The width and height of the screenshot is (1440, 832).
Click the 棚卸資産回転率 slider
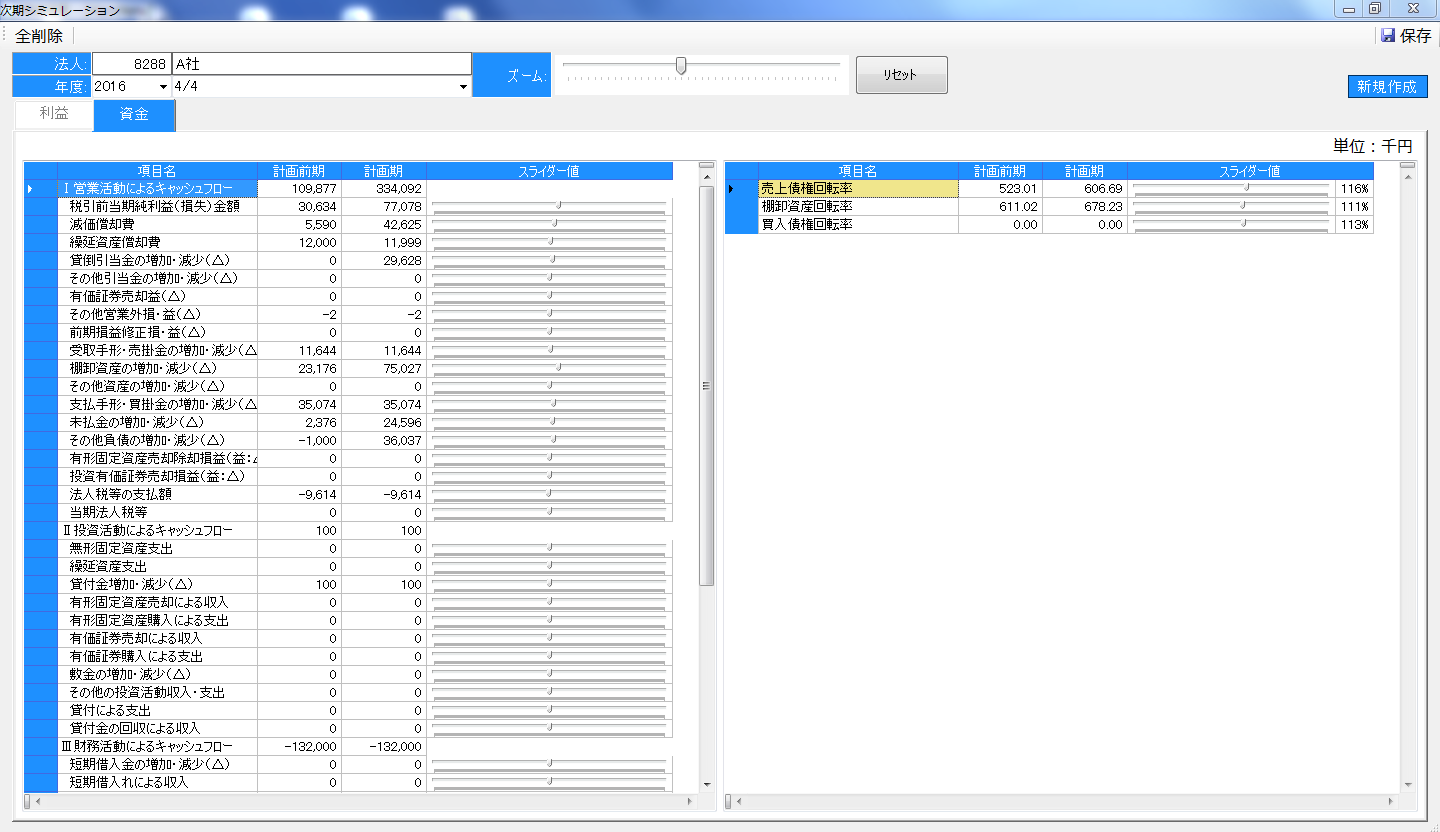pos(1230,206)
